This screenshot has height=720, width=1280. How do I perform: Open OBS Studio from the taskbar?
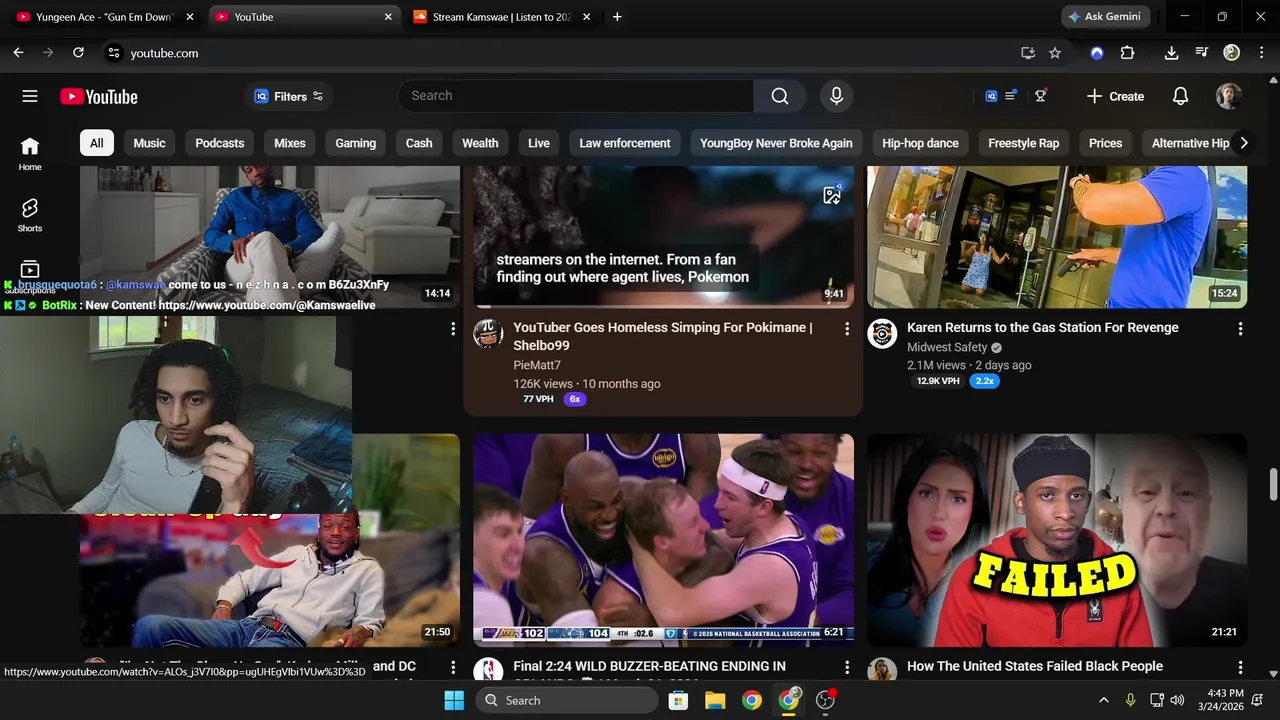coord(826,700)
